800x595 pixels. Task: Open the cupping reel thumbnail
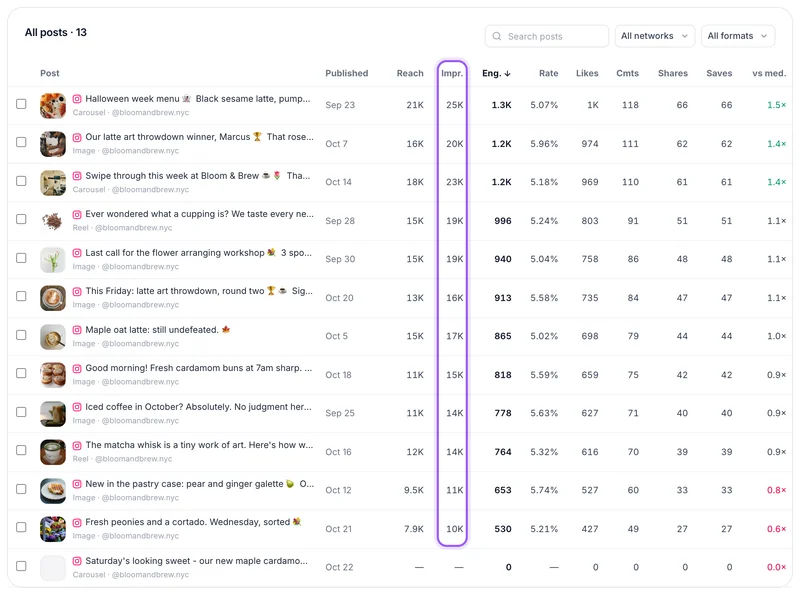click(53, 221)
